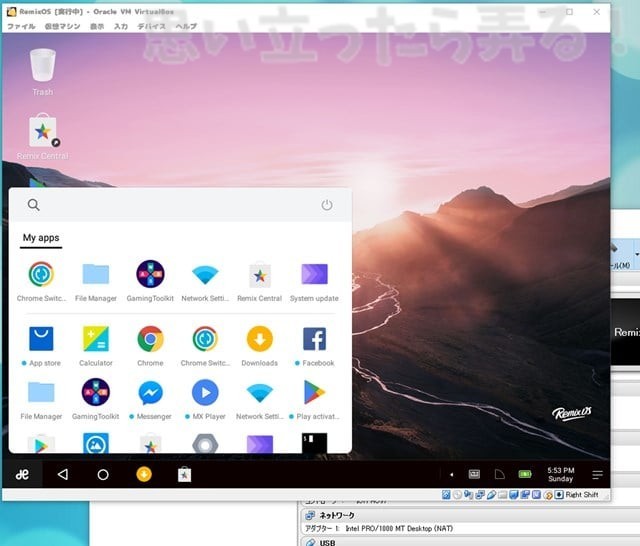
Task: Open Remix Central pinned on the taskbar
Action: [184, 475]
